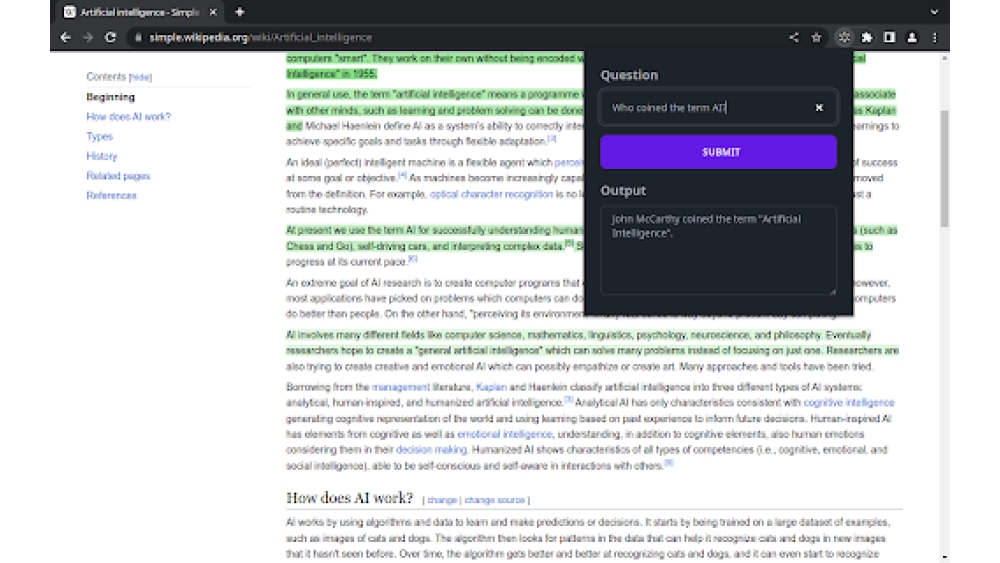Click 'change' next to How does AI work?

click(x=442, y=500)
